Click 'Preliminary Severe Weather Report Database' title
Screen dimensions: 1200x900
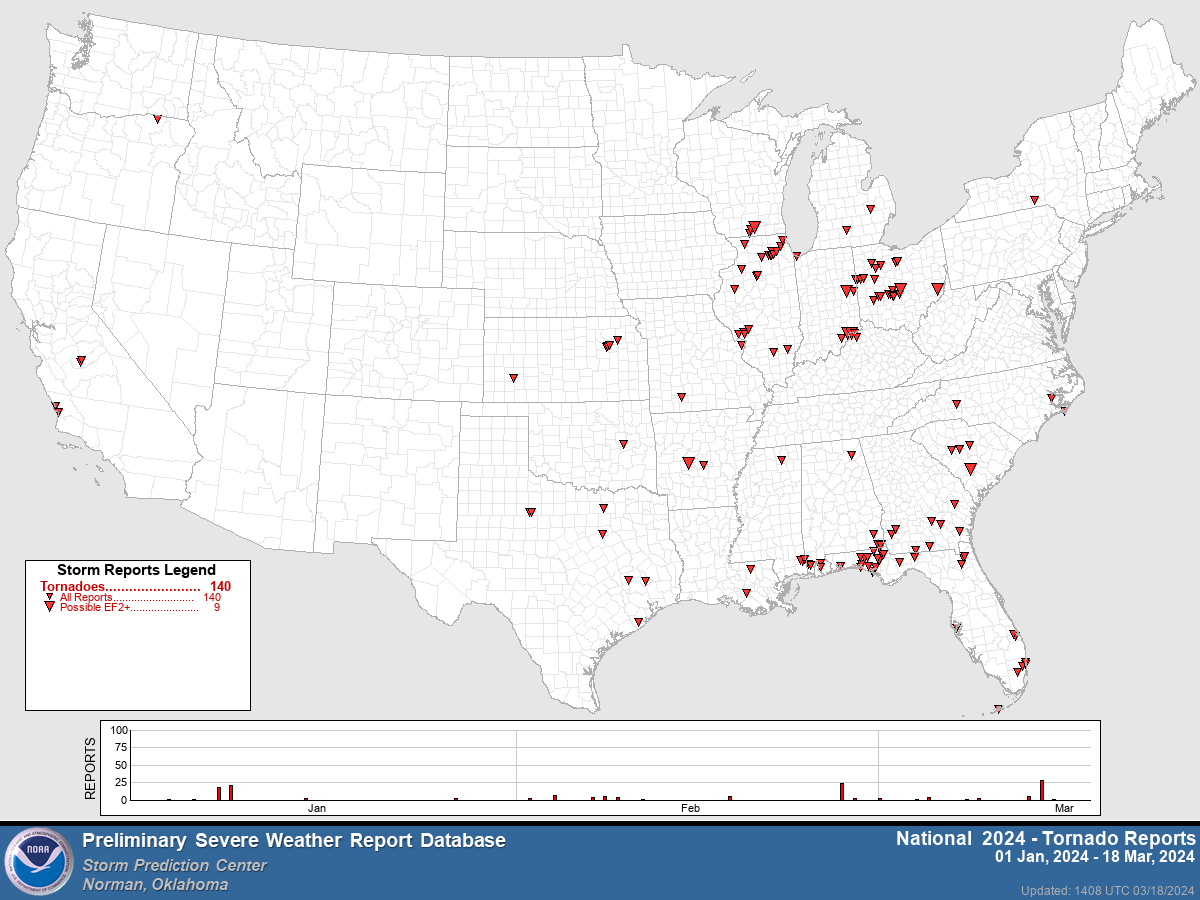click(x=294, y=841)
